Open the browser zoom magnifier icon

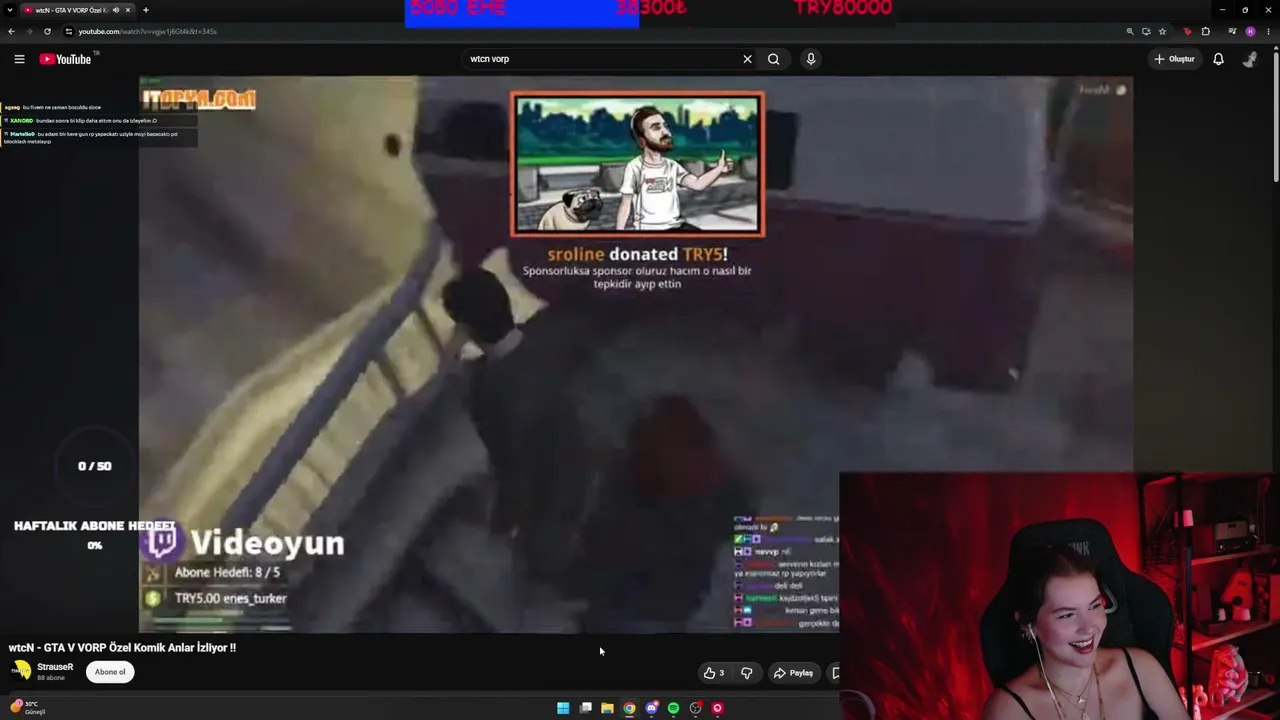1130,31
